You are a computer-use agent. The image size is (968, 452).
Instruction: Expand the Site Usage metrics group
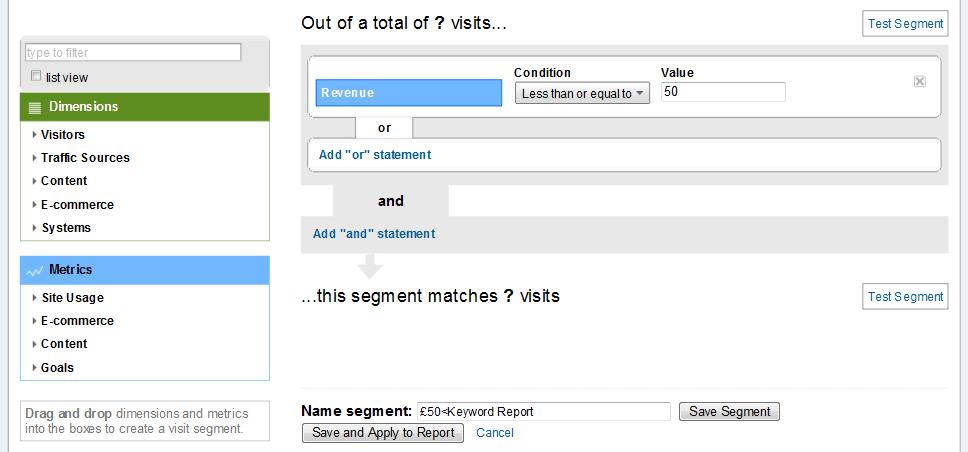(x=71, y=298)
